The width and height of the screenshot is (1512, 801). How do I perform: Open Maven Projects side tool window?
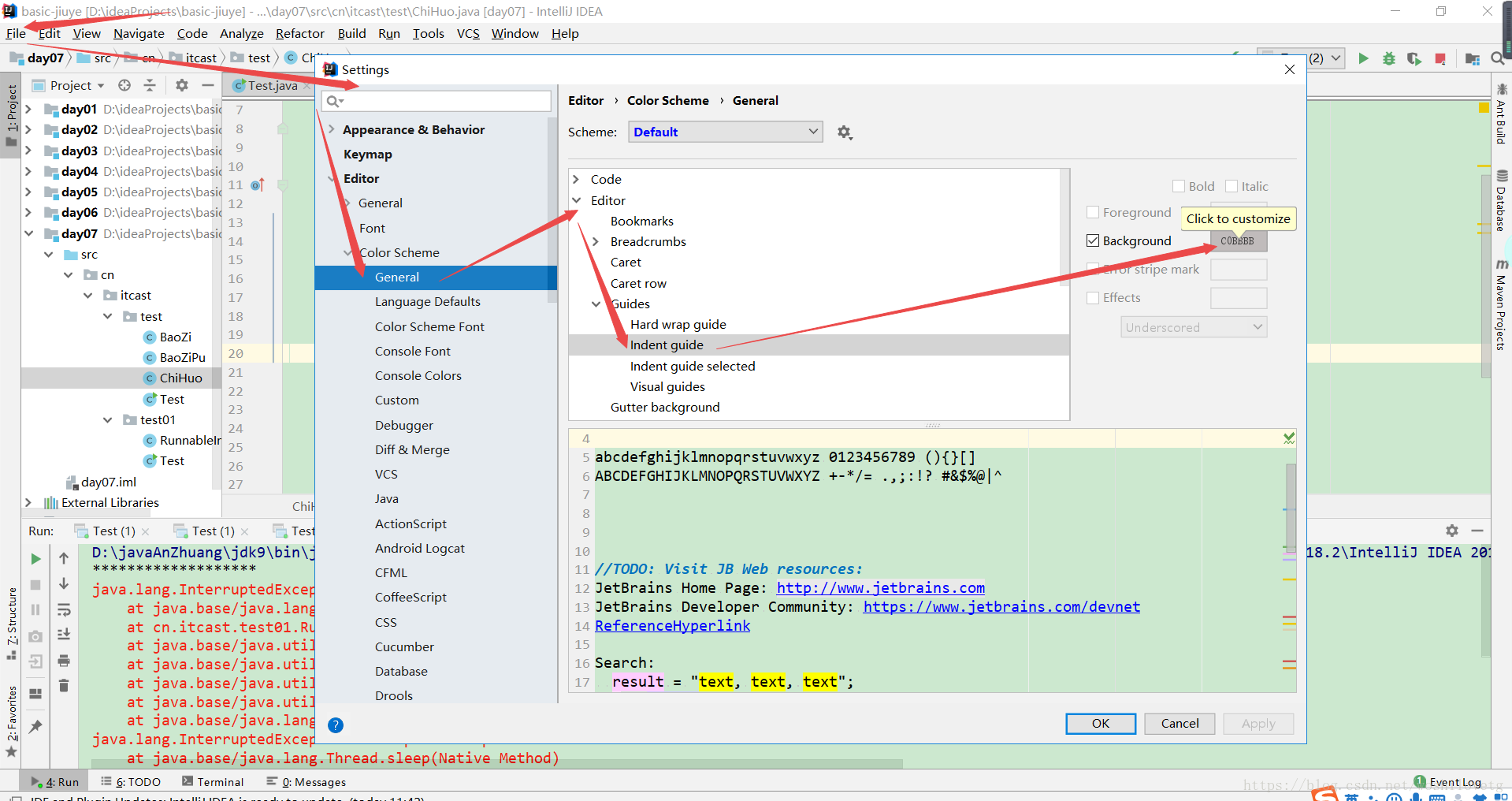(x=1502, y=305)
